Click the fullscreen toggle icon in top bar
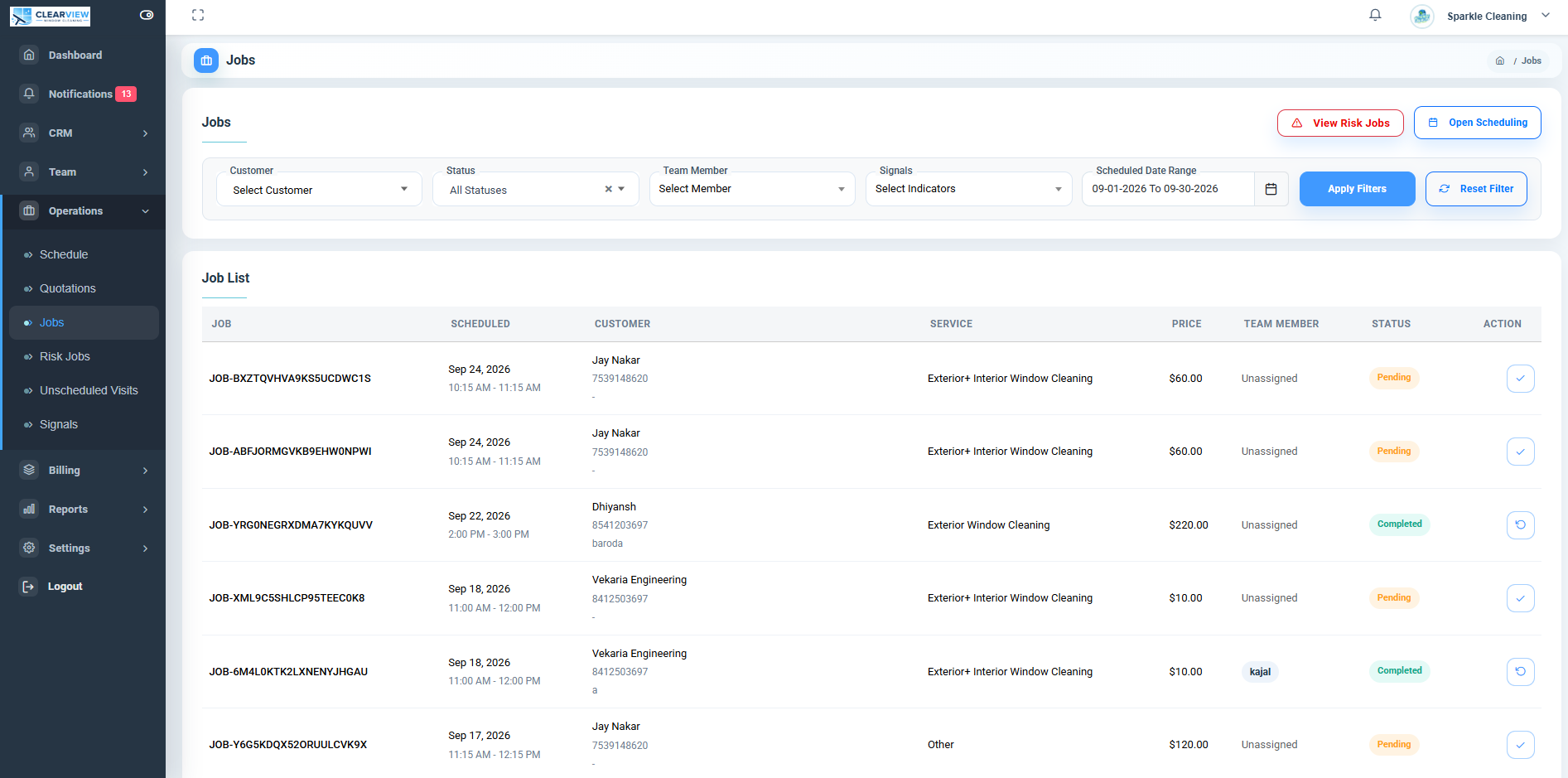The width and height of the screenshot is (1568, 778). pyautogui.click(x=198, y=15)
